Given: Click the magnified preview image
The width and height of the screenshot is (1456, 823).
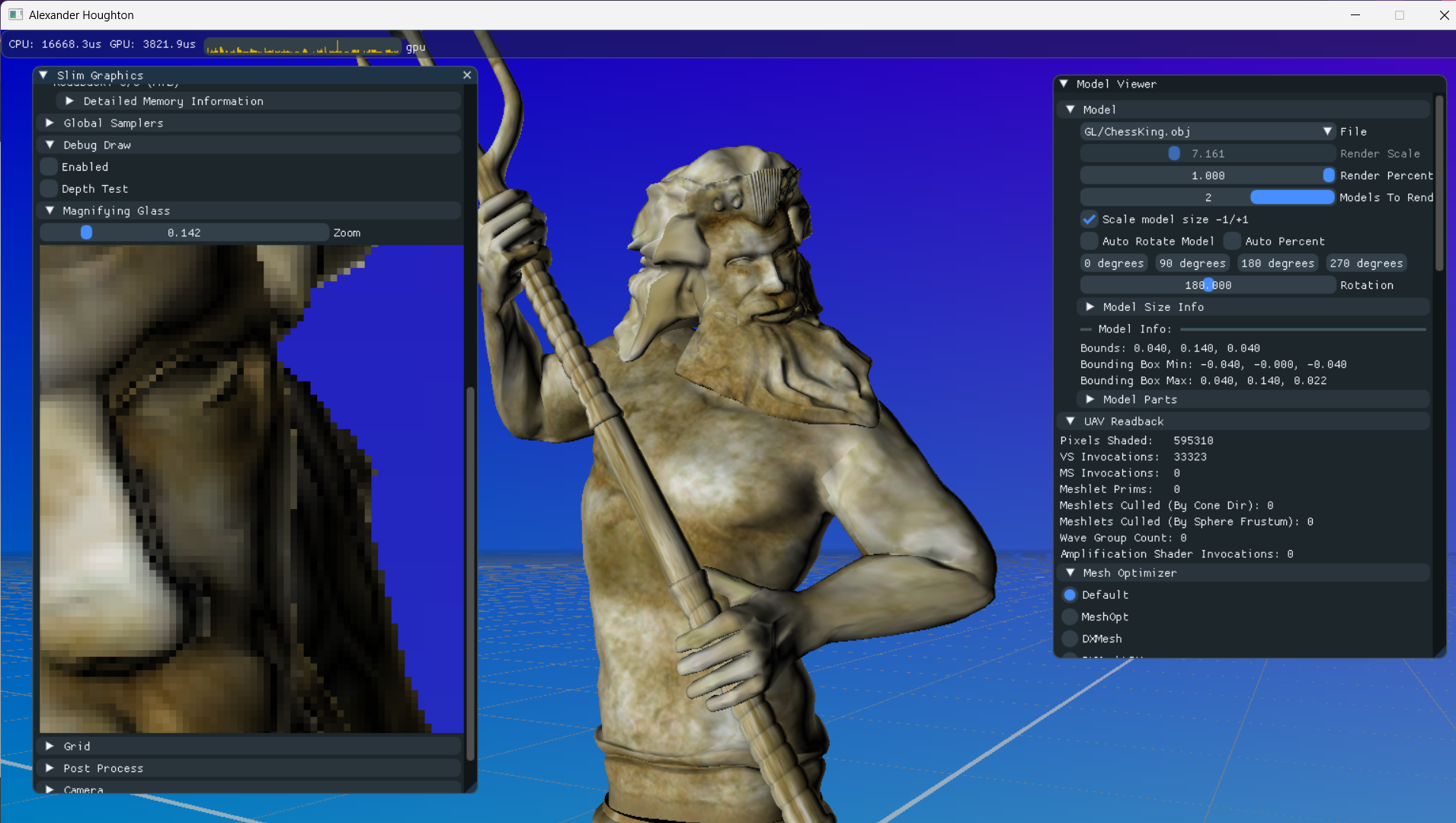Looking at the screenshot, I should (251, 488).
